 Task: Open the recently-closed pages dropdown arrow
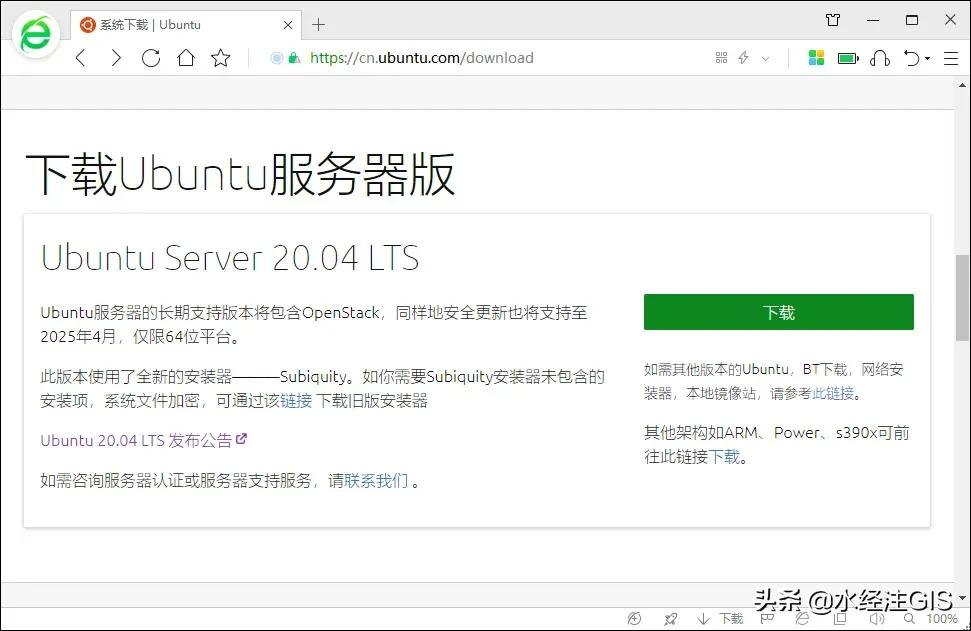(926, 58)
